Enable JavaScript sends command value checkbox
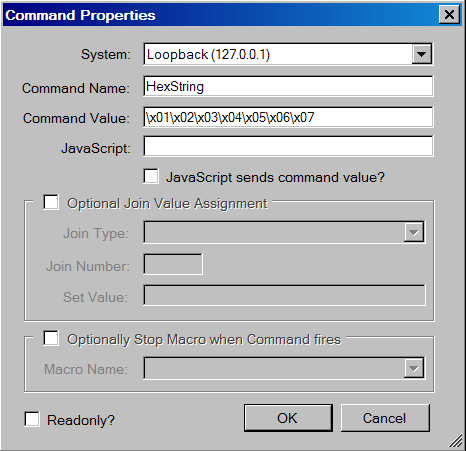This screenshot has width=466, height=451. pyautogui.click(x=151, y=176)
